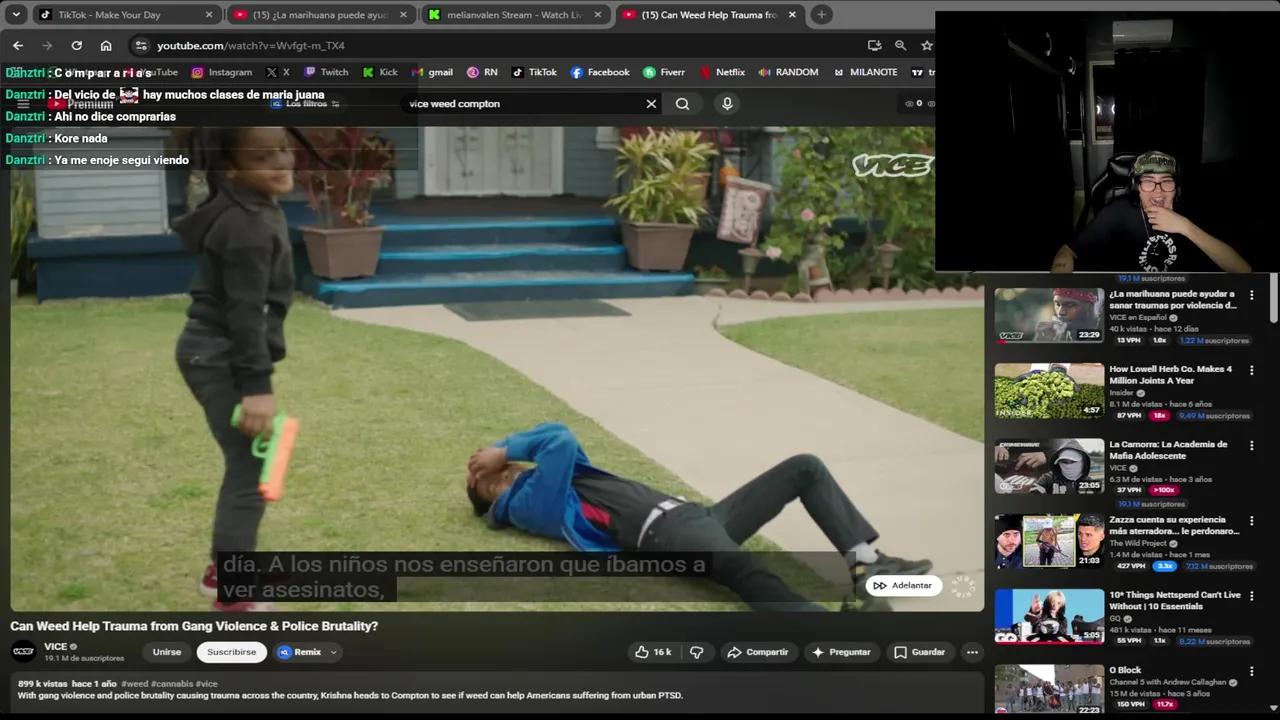Click the #weed hashtag link
This screenshot has height=720, width=1280.
(134, 684)
